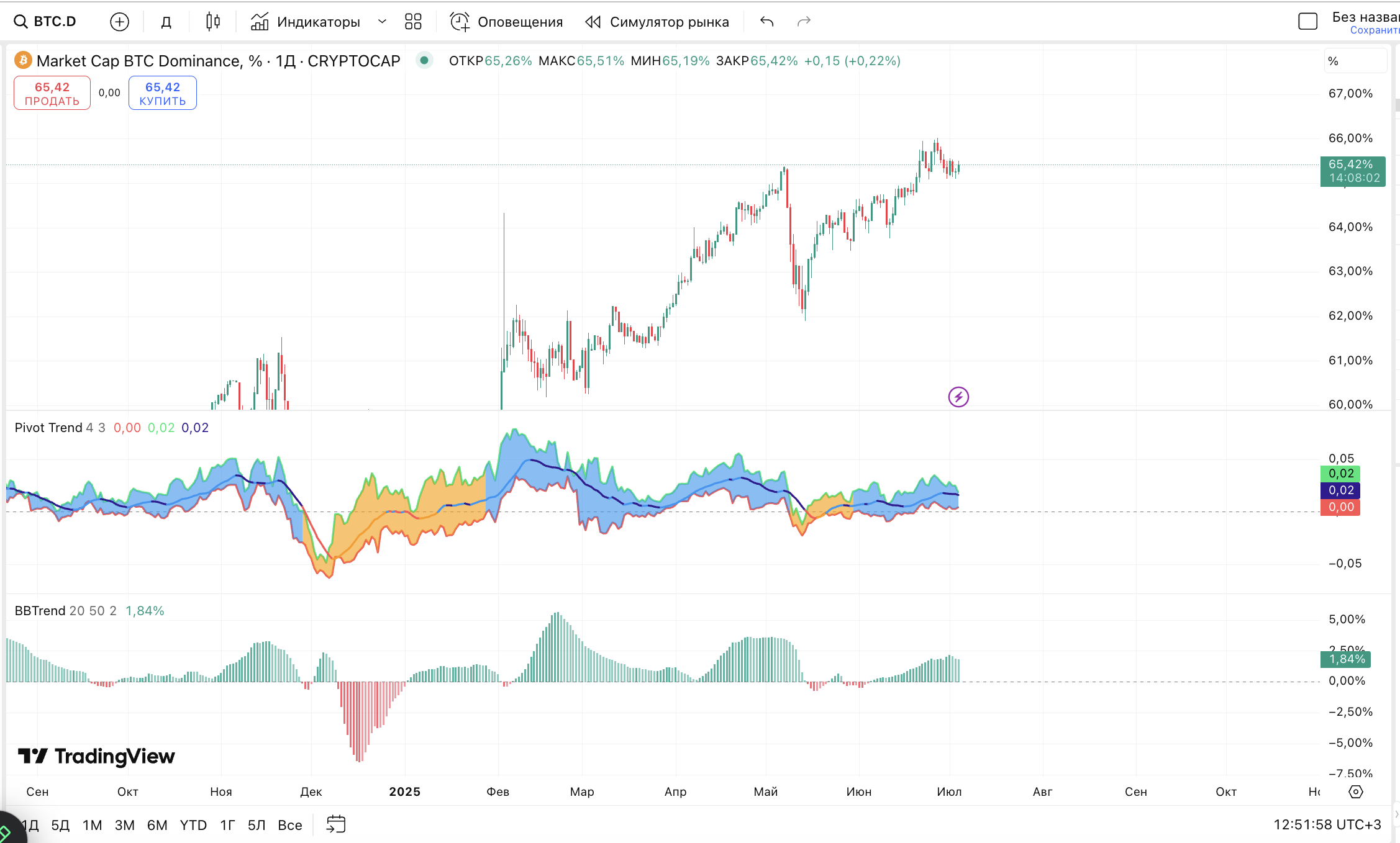Open timezone menu 12:51:58 UTC+3

[1327, 824]
